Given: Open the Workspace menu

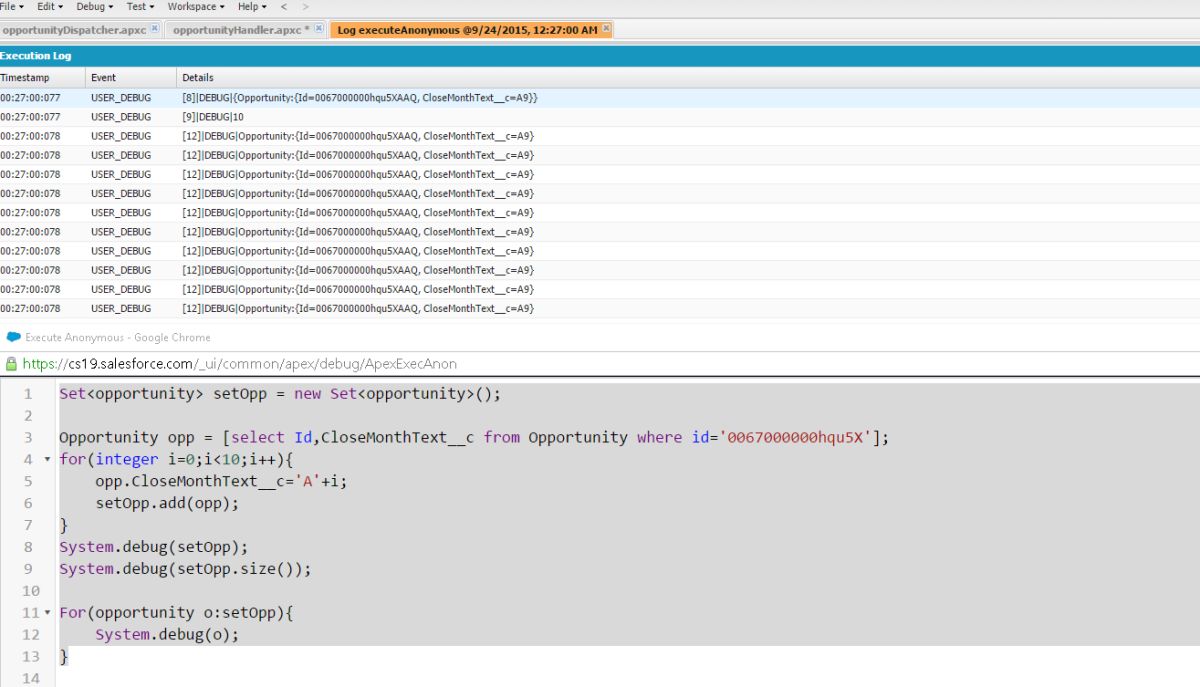Looking at the screenshot, I should pos(195,6).
